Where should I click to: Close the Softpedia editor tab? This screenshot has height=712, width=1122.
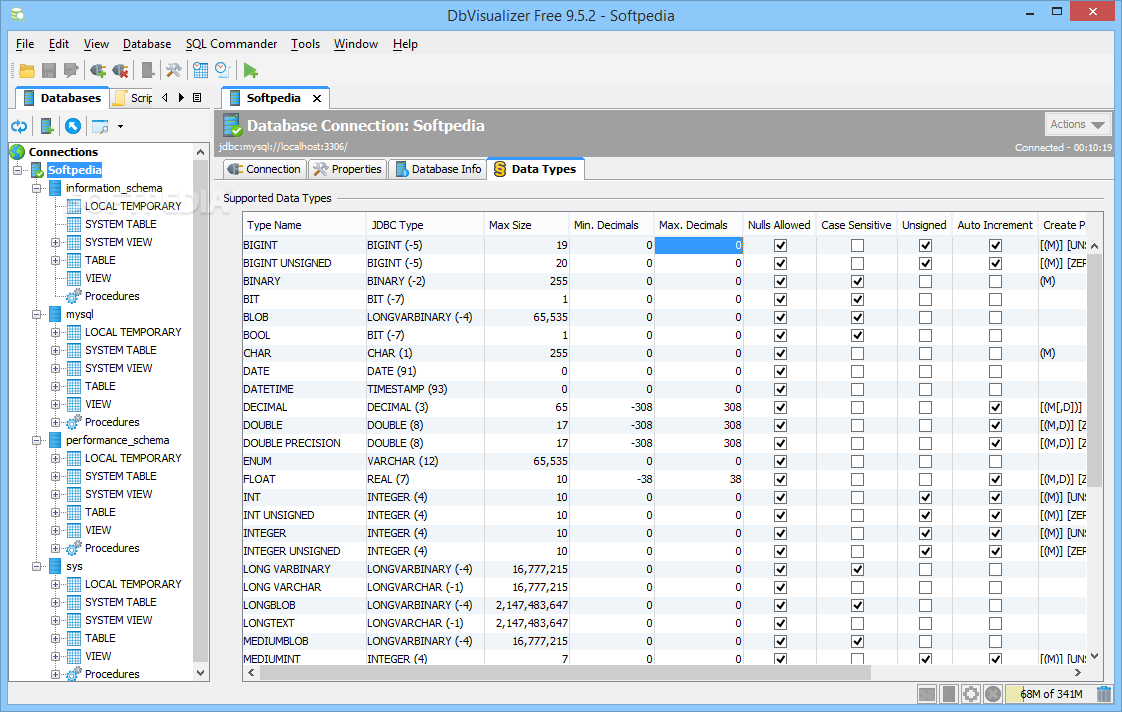(x=317, y=98)
